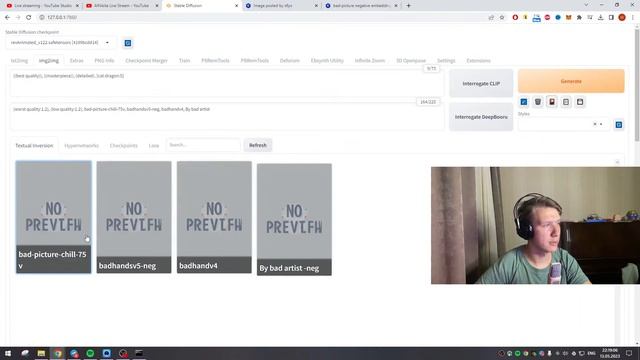Open the 3D Openpose tab
The height and width of the screenshot is (360, 640).
(x=411, y=60)
